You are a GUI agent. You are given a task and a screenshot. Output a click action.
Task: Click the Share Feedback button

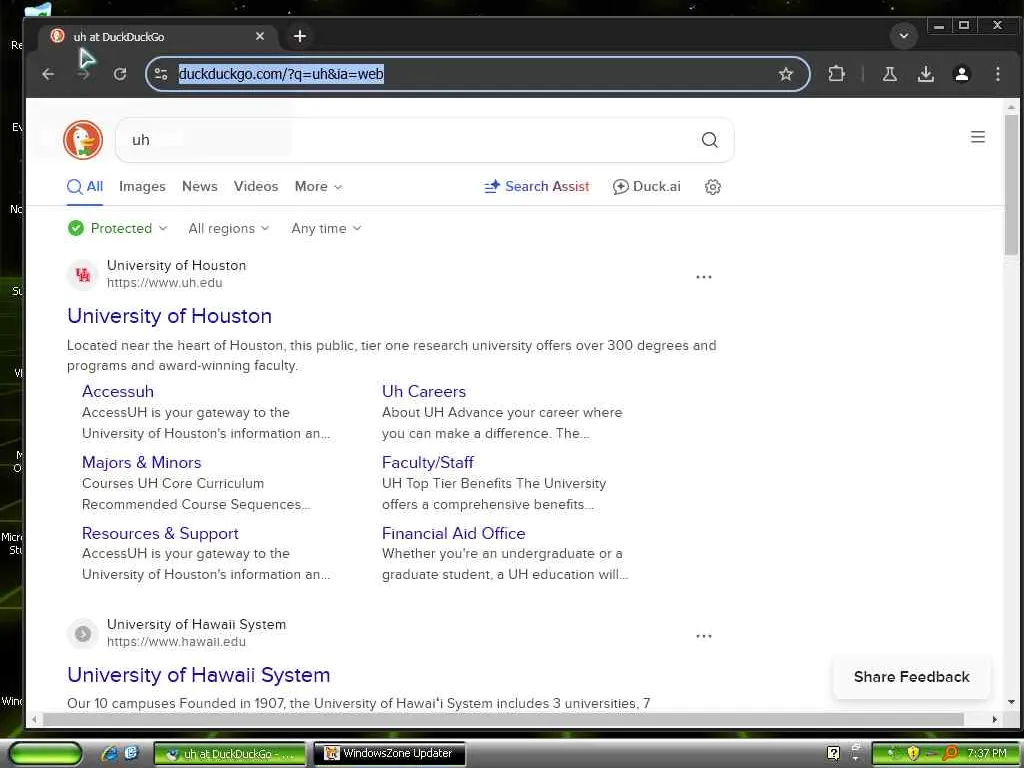coord(911,677)
